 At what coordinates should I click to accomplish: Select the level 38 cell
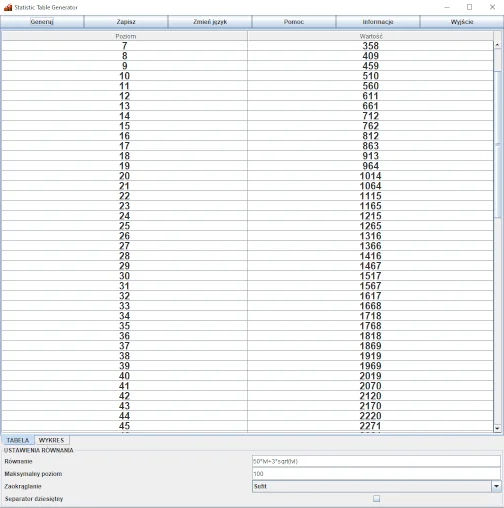(x=125, y=356)
